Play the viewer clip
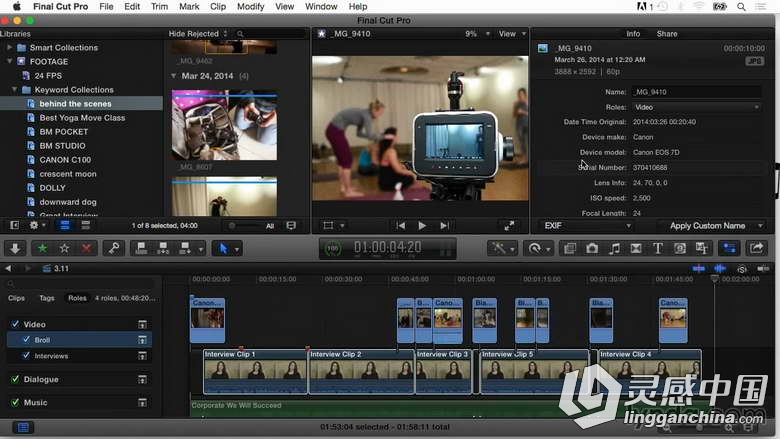Image resolution: width=780 pixels, height=439 pixels. [422, 226]
